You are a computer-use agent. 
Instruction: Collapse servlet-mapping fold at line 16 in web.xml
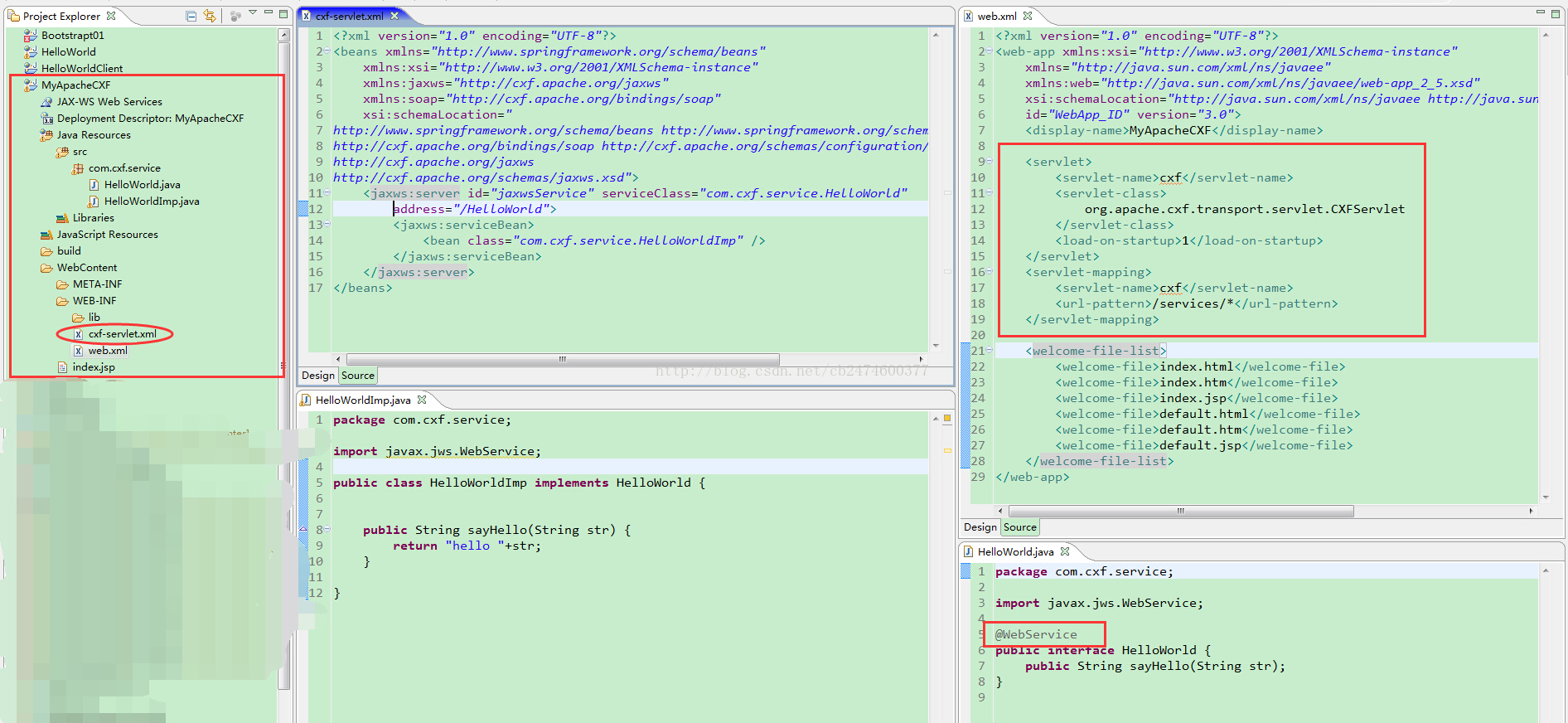tap(989, 272)
